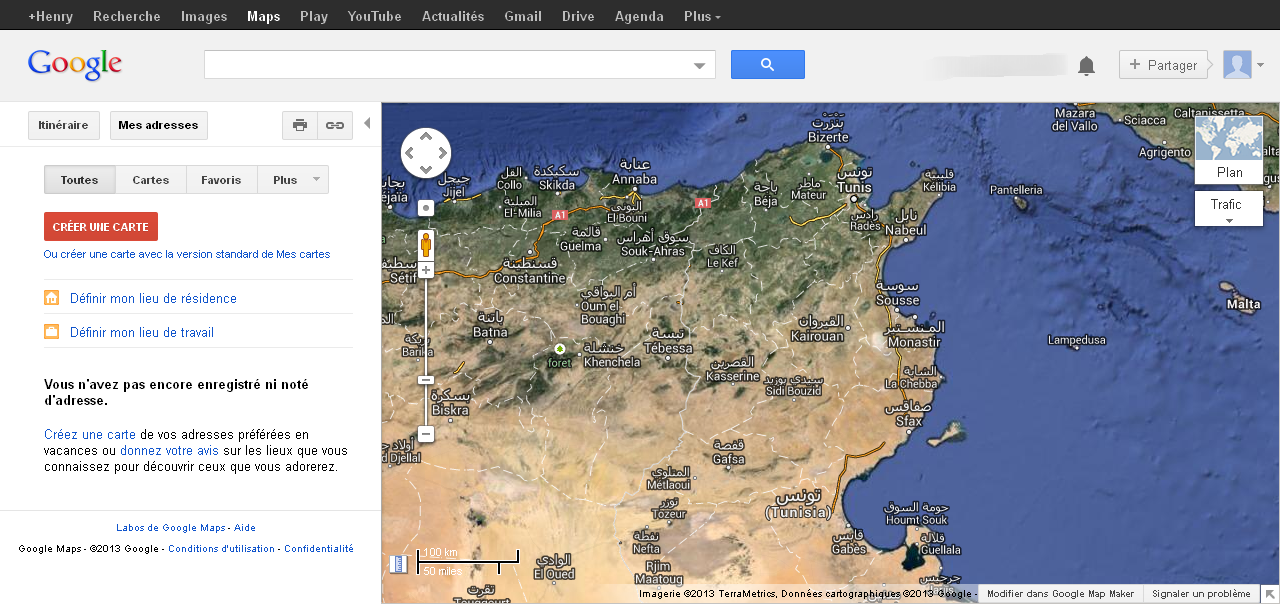Open the Plus dropdown in the navigation bar
The width and height of the screenshot is (1280, 605).
[x=701, y=16]
